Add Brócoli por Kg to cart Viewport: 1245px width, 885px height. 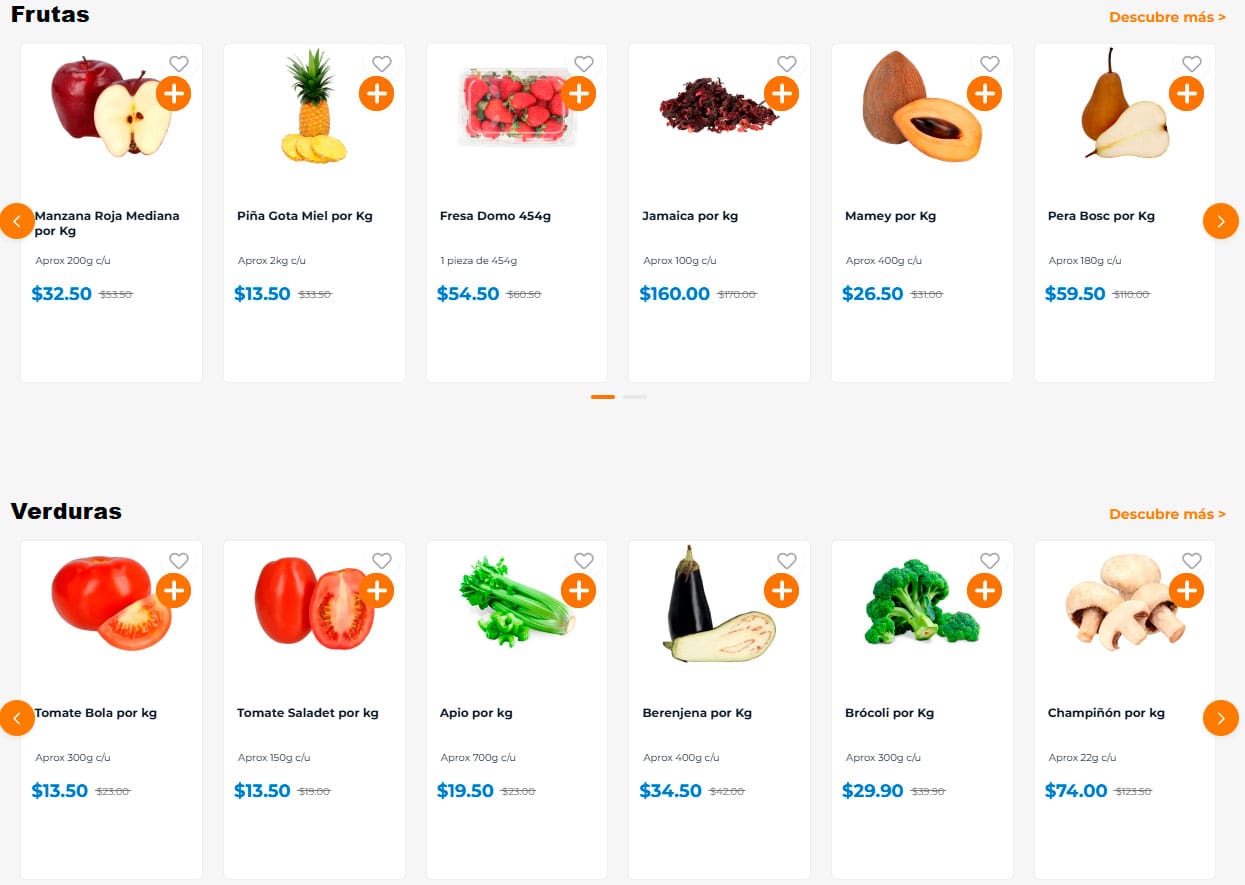click(984, 591)
